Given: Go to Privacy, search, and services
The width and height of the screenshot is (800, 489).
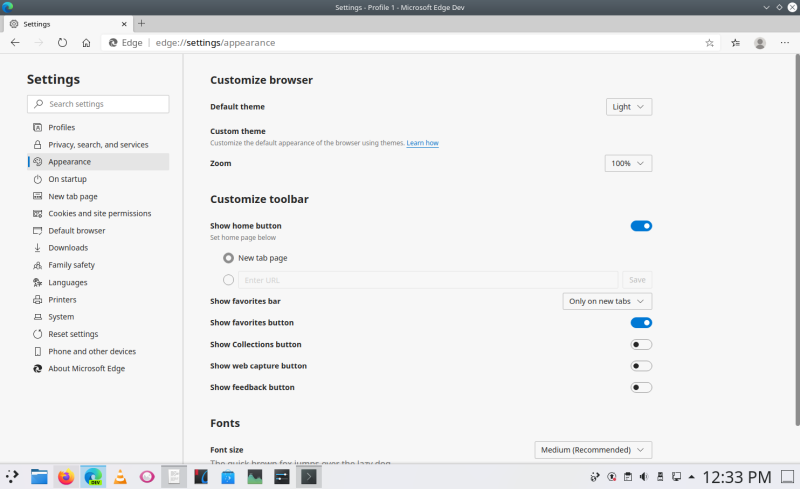Looking at the screenshot, I should click(x=98, y=145).
